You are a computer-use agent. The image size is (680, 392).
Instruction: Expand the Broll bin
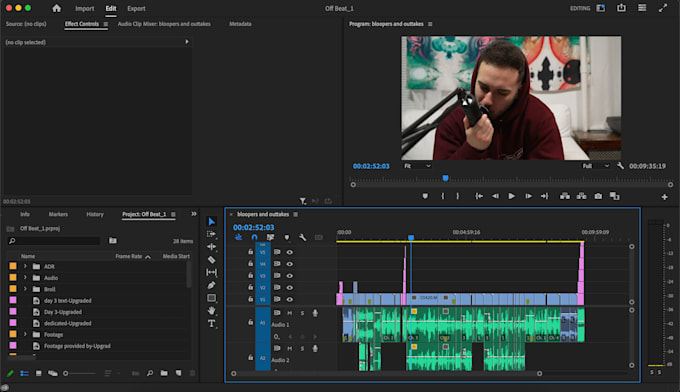click(x=25, y=289)
